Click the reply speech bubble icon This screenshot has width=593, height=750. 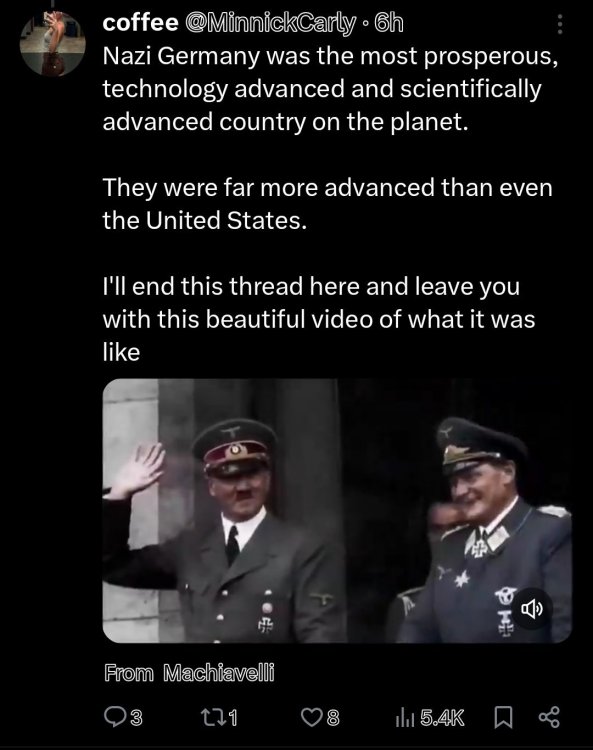click(x=115, y=717)
